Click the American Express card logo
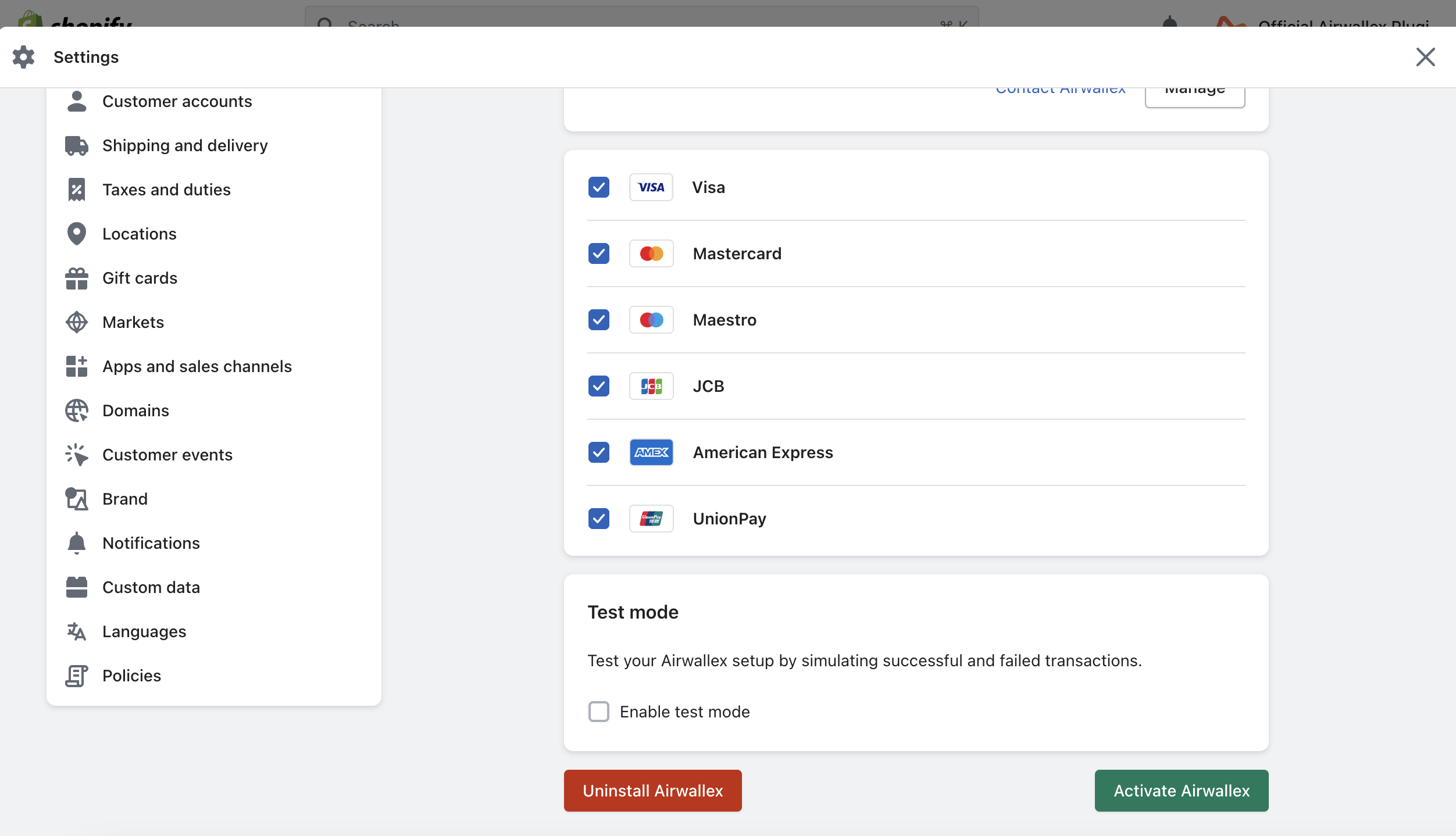 coord(651,452)
